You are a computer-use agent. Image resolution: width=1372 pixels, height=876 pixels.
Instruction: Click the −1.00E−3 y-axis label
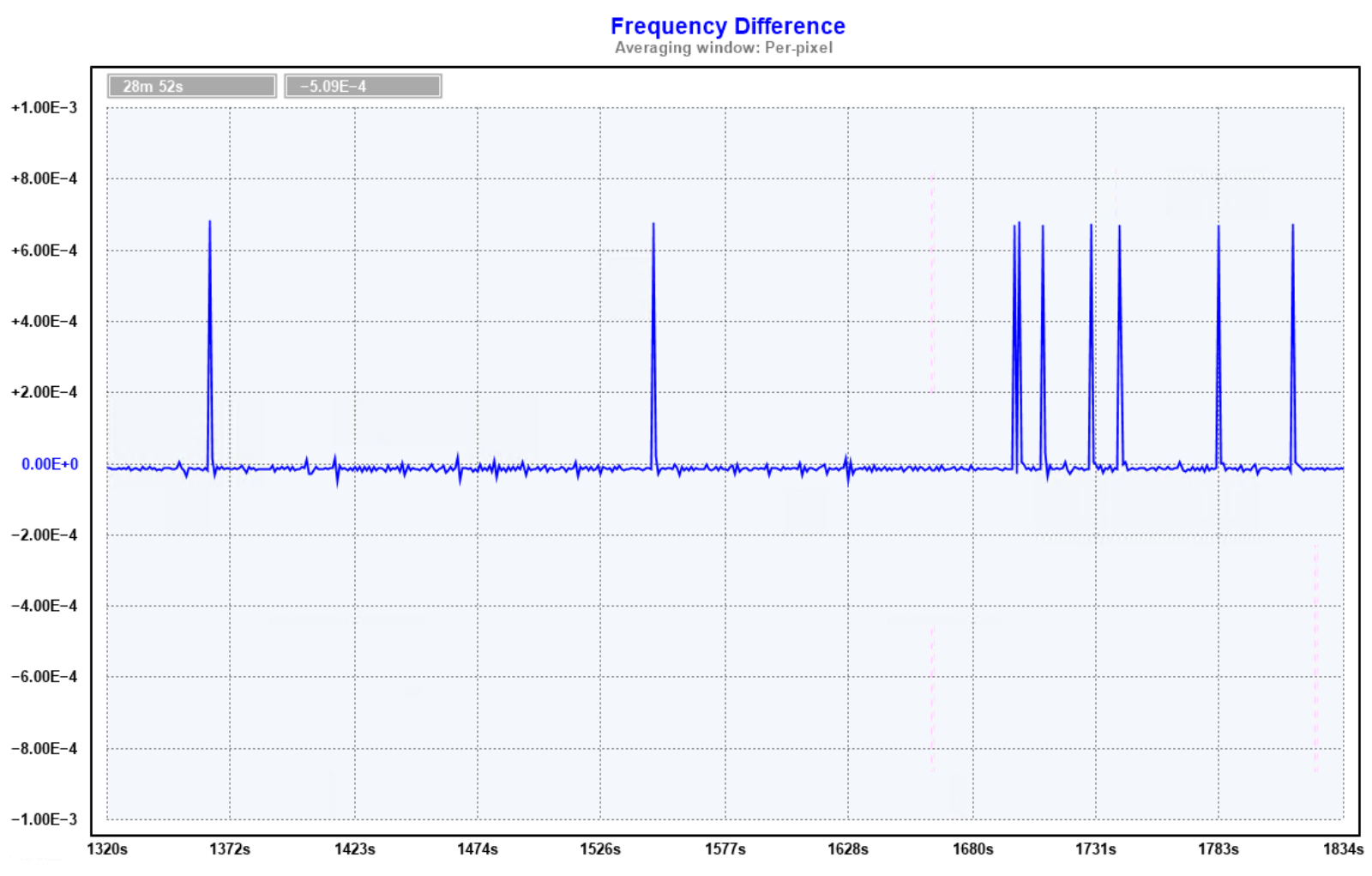coord(44,819)
